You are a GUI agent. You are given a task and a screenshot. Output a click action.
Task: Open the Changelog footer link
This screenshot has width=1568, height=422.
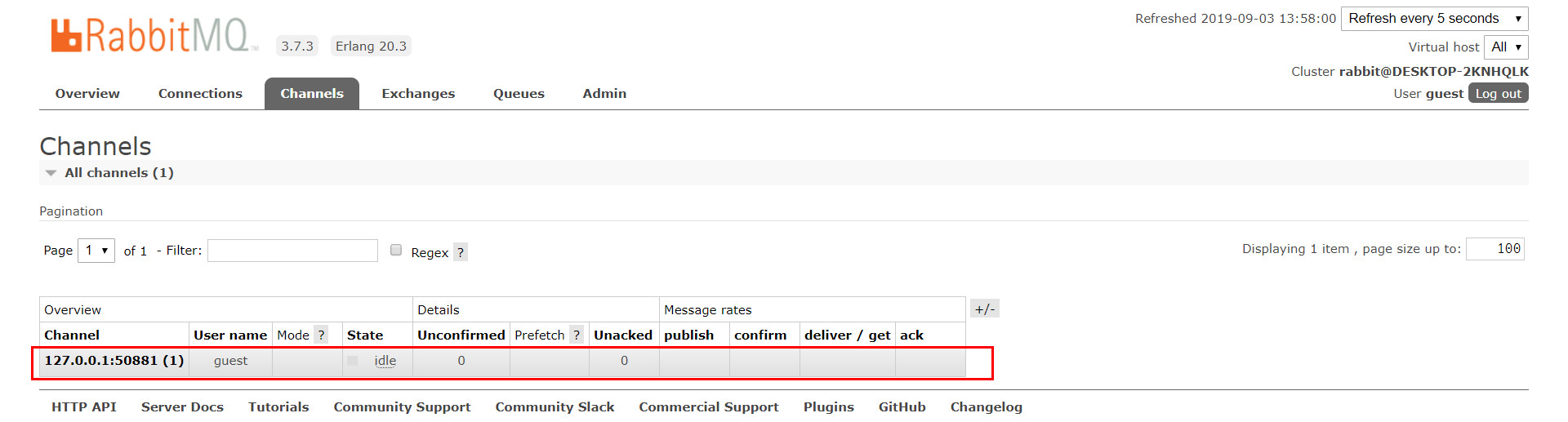click(x=986, y=406)
